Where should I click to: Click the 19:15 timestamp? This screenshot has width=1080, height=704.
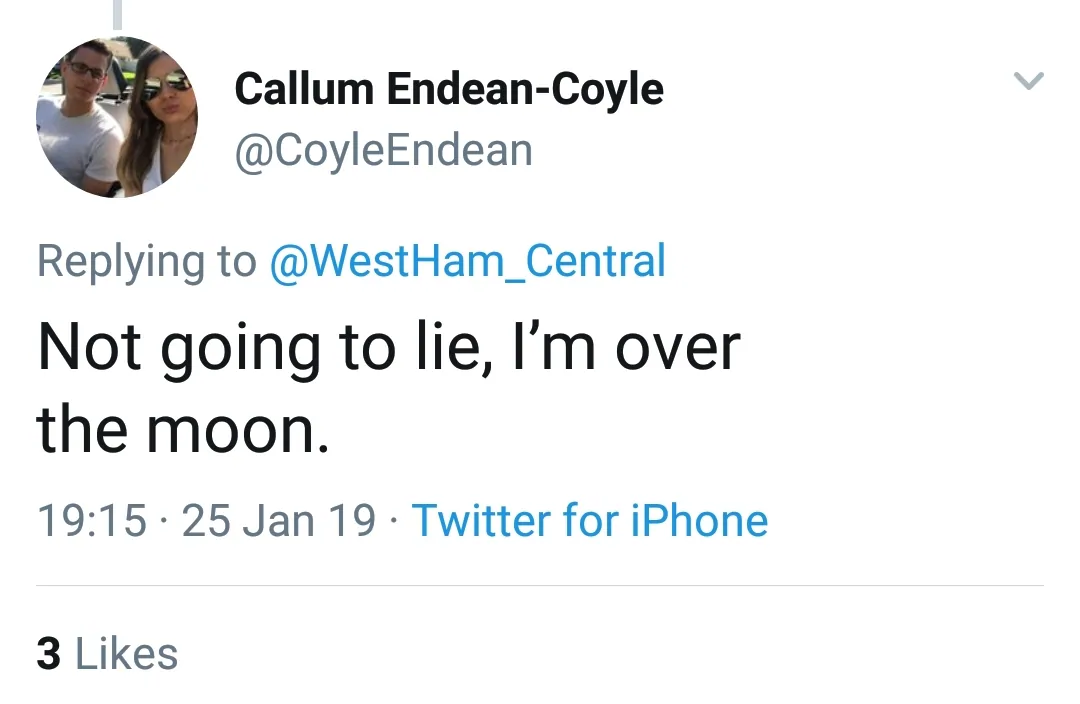coord(91,521)
